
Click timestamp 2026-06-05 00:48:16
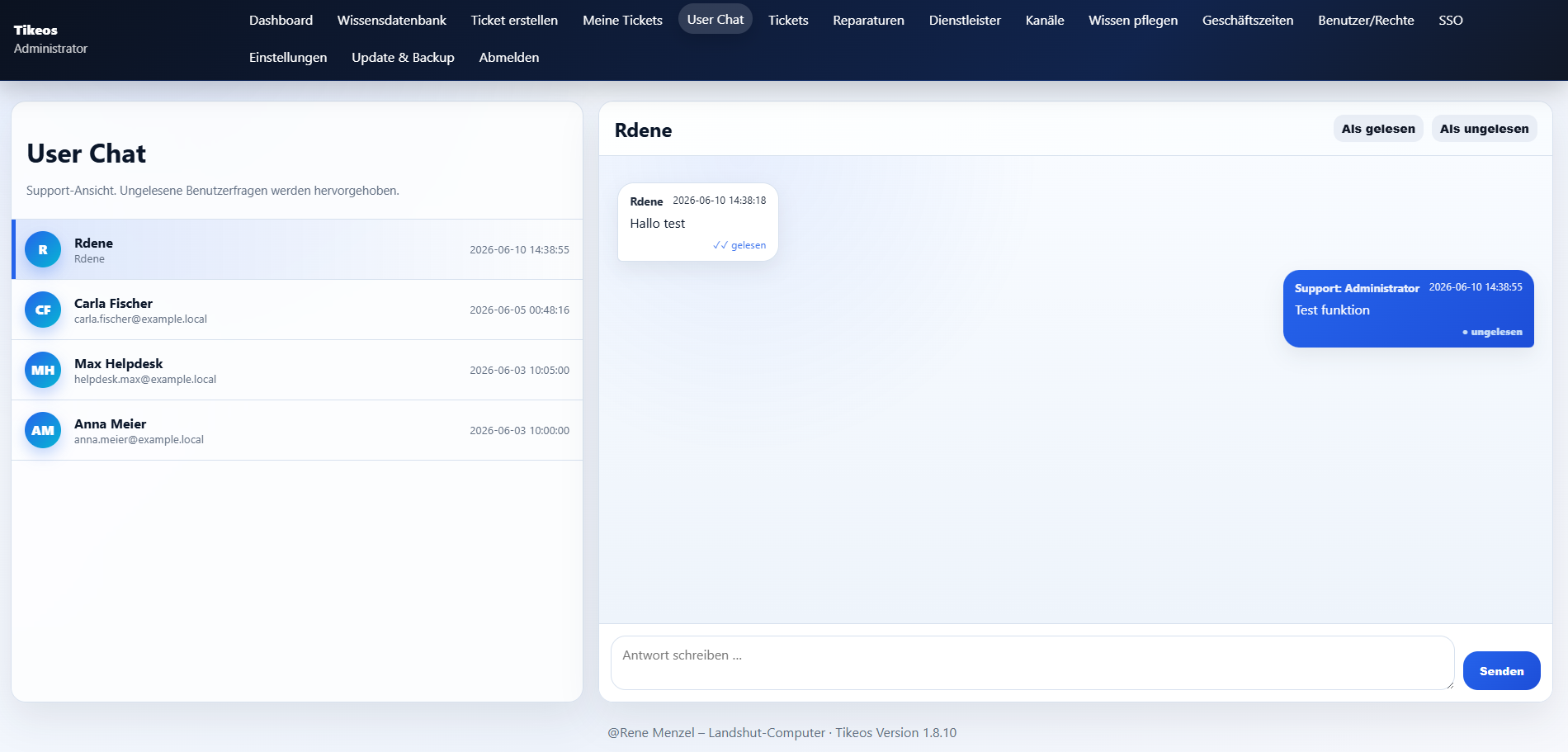(519, 310)
